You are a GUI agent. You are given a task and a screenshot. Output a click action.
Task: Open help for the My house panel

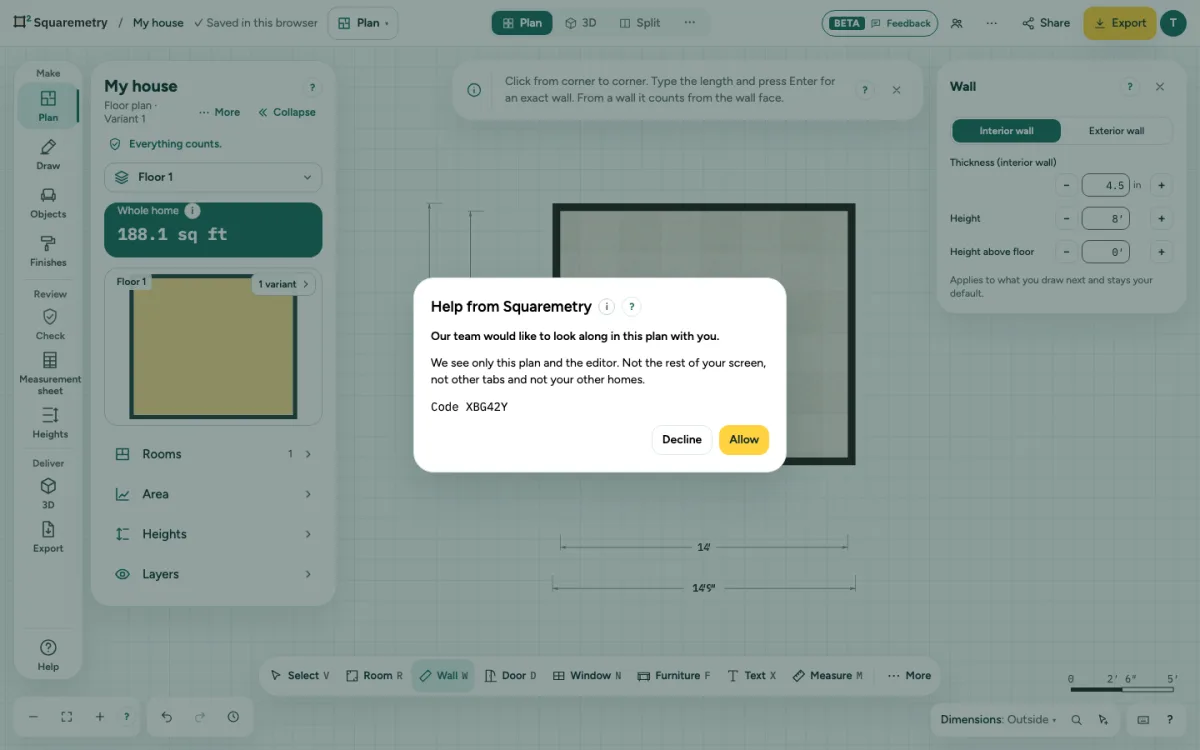[x=312, y=88]
